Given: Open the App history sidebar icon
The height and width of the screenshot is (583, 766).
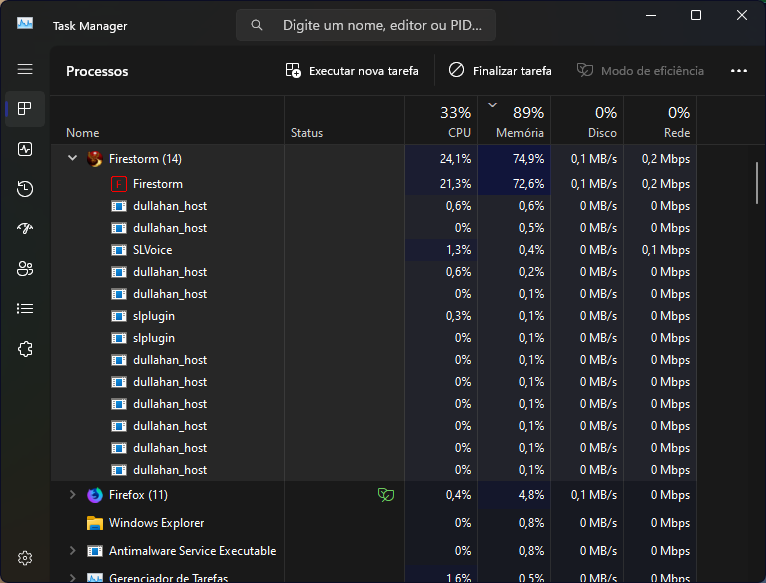Looking at the screenshot, I should tap(25, 189).
